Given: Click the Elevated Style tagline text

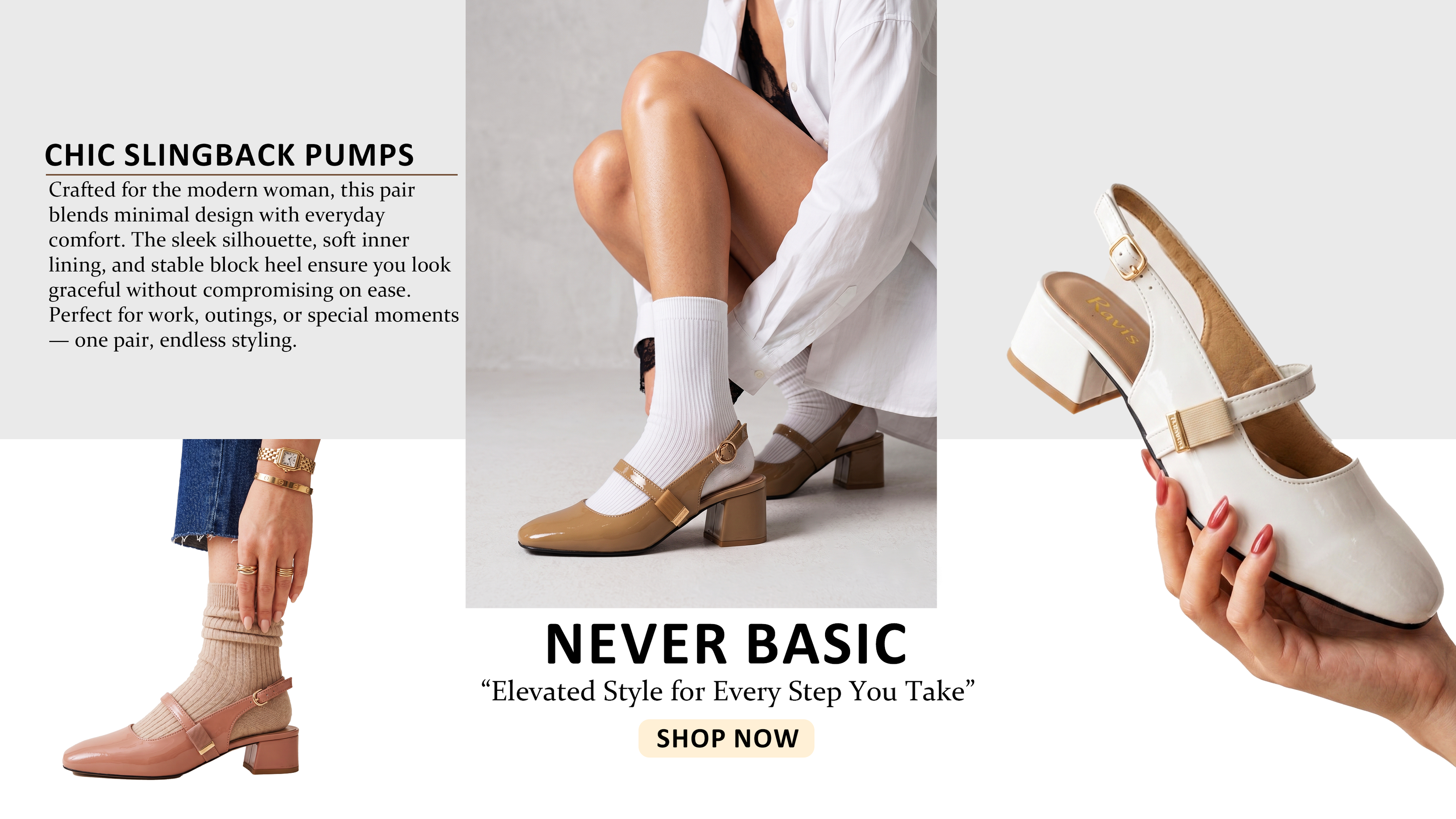Looking at the screenshot, I should click(728, 691).
